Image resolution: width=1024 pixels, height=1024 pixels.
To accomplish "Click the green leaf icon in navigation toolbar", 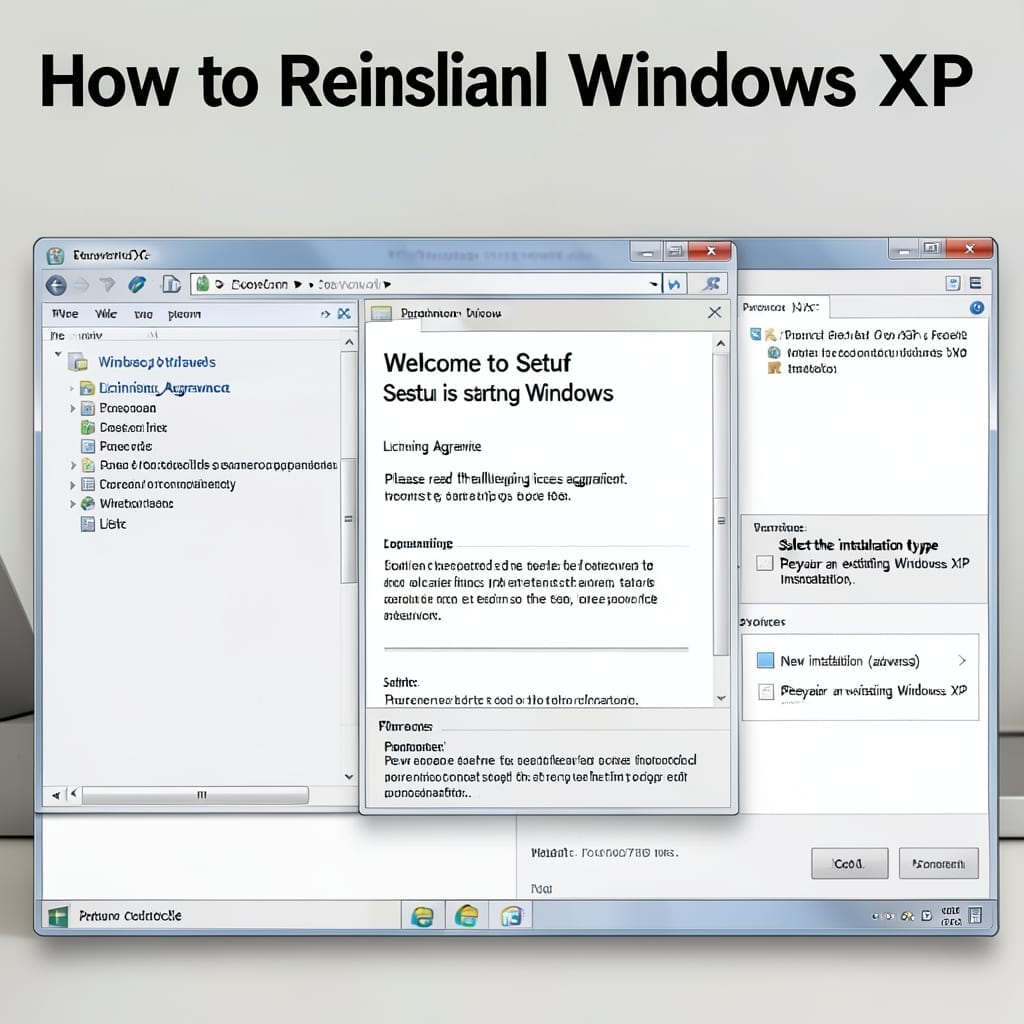I will click(x=137, y=284).
